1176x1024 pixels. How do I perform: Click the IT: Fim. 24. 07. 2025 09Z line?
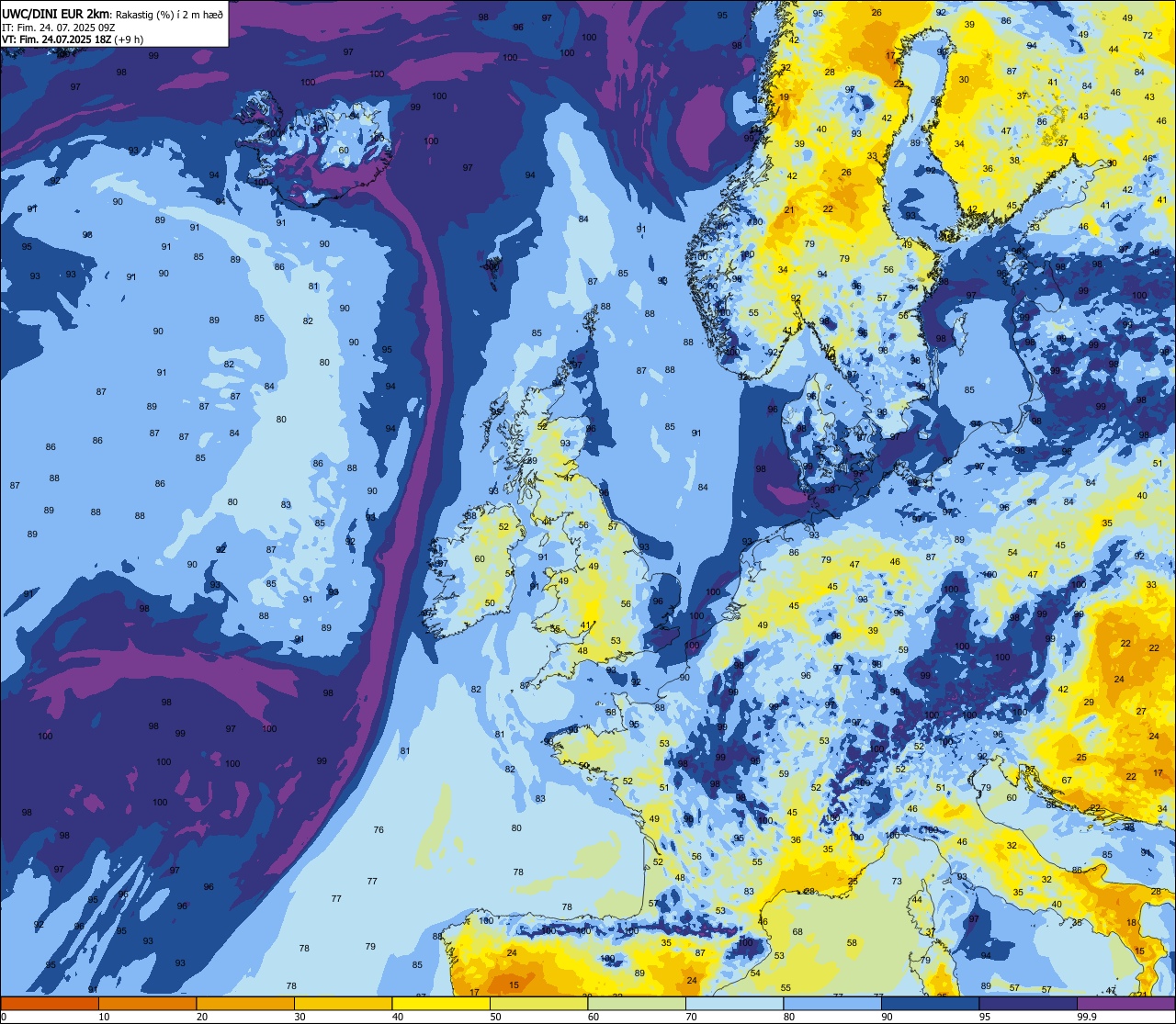[x=60, y=27]
